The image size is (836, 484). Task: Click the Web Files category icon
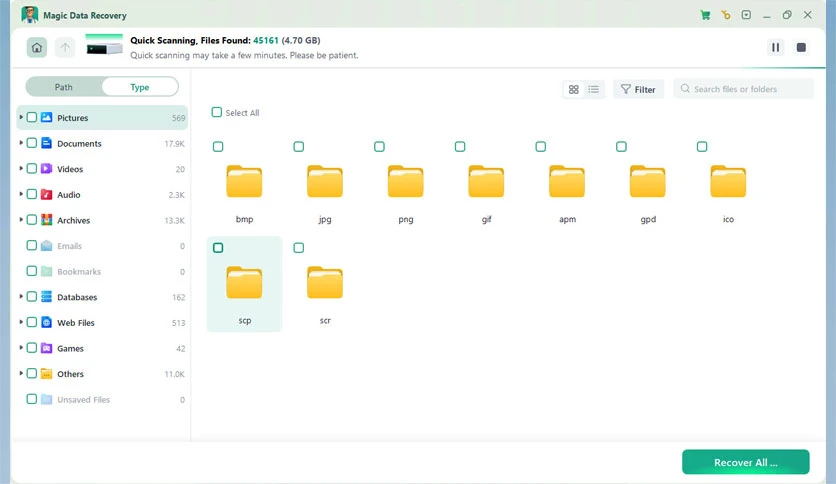point(47,322)
